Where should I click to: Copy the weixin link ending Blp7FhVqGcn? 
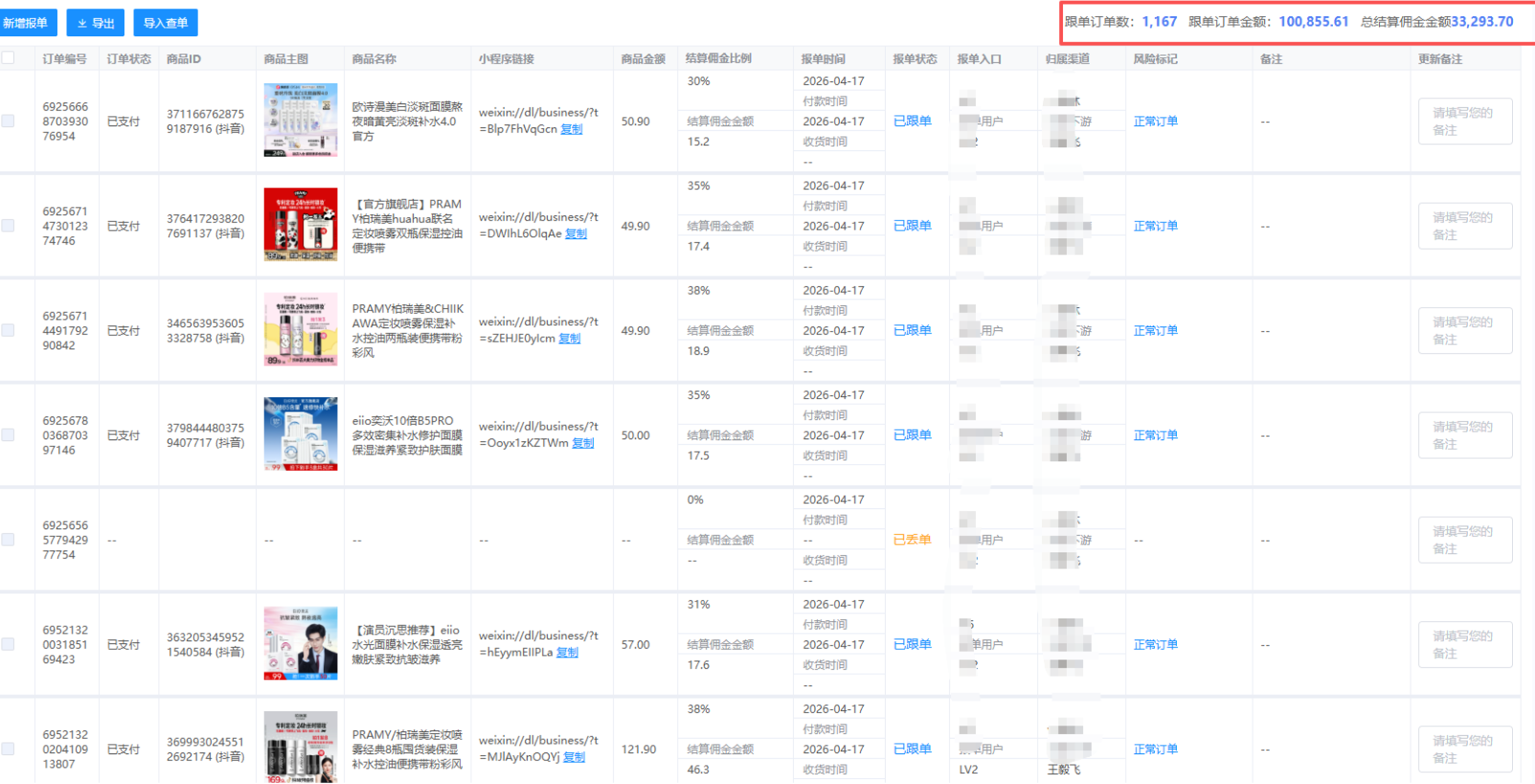(x=572, y=129)
